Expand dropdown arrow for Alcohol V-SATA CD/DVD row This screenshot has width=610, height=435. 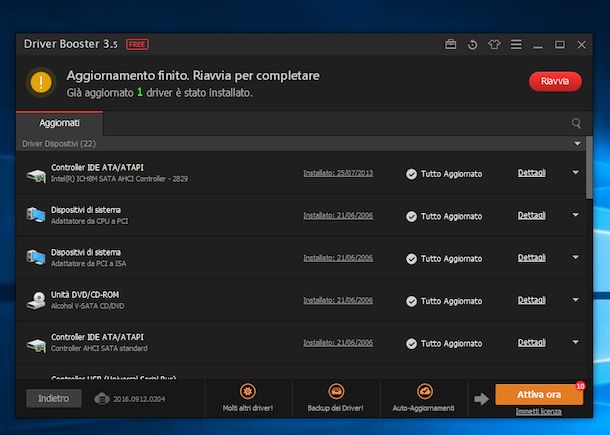point(575,300)
